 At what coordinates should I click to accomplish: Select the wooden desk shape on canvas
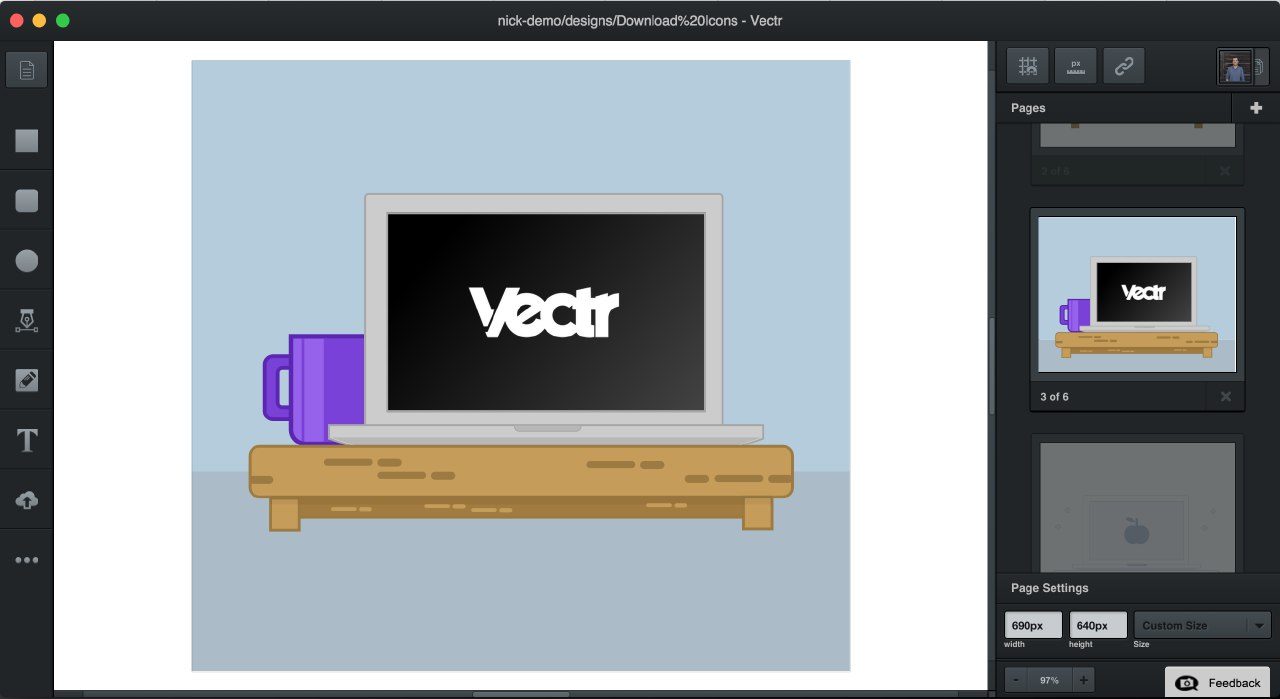(521, 487)
